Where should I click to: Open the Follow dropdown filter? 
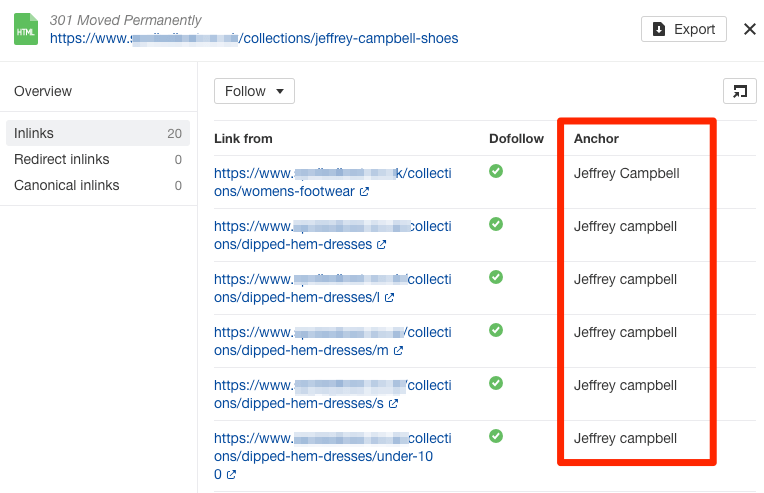(254, 91)
